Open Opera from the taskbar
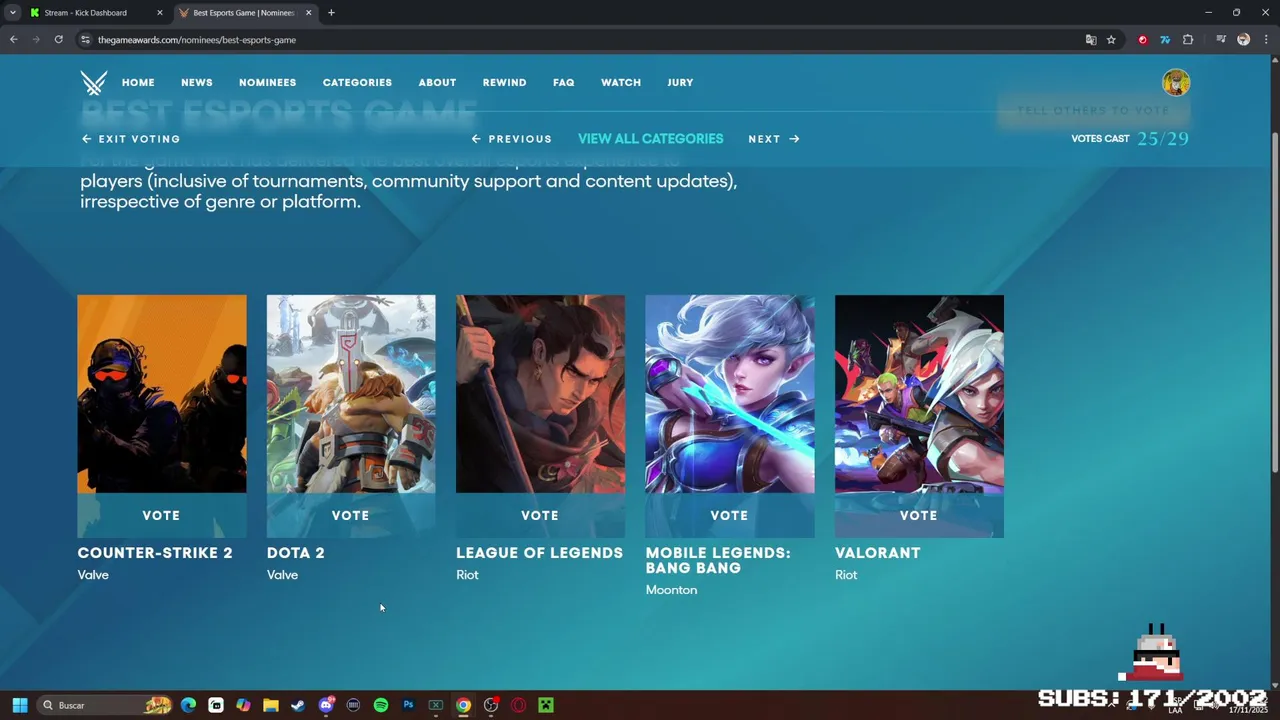Image resolution: width=1280 pixels, height=720 pixels. (x=518, y=705)
